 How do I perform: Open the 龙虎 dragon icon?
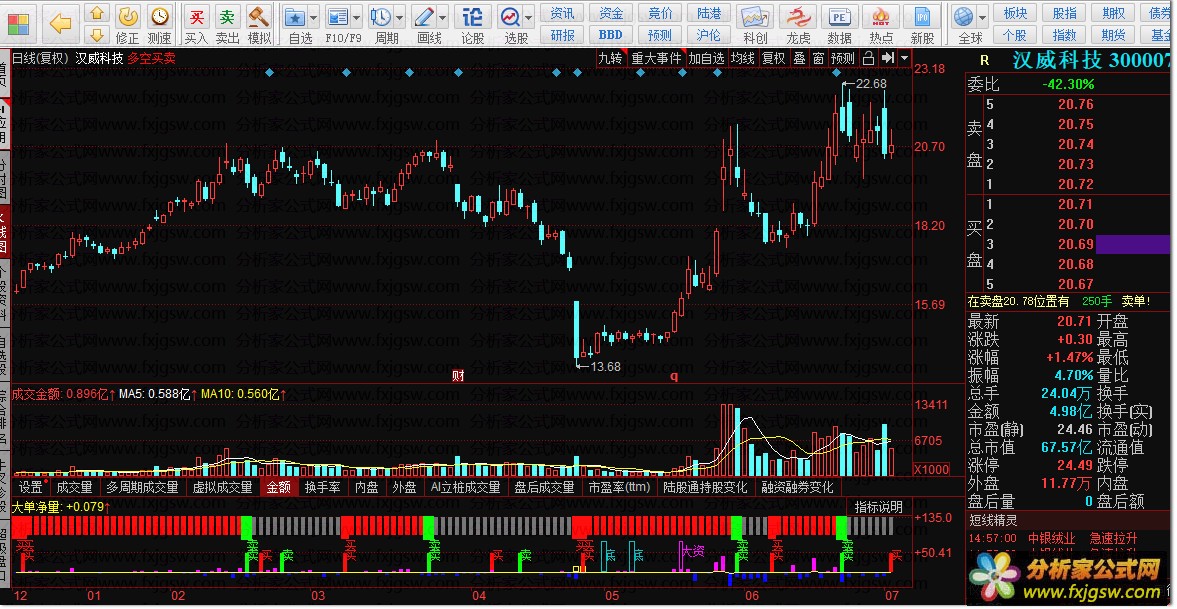pyautogui.click(x=798, y=17)
